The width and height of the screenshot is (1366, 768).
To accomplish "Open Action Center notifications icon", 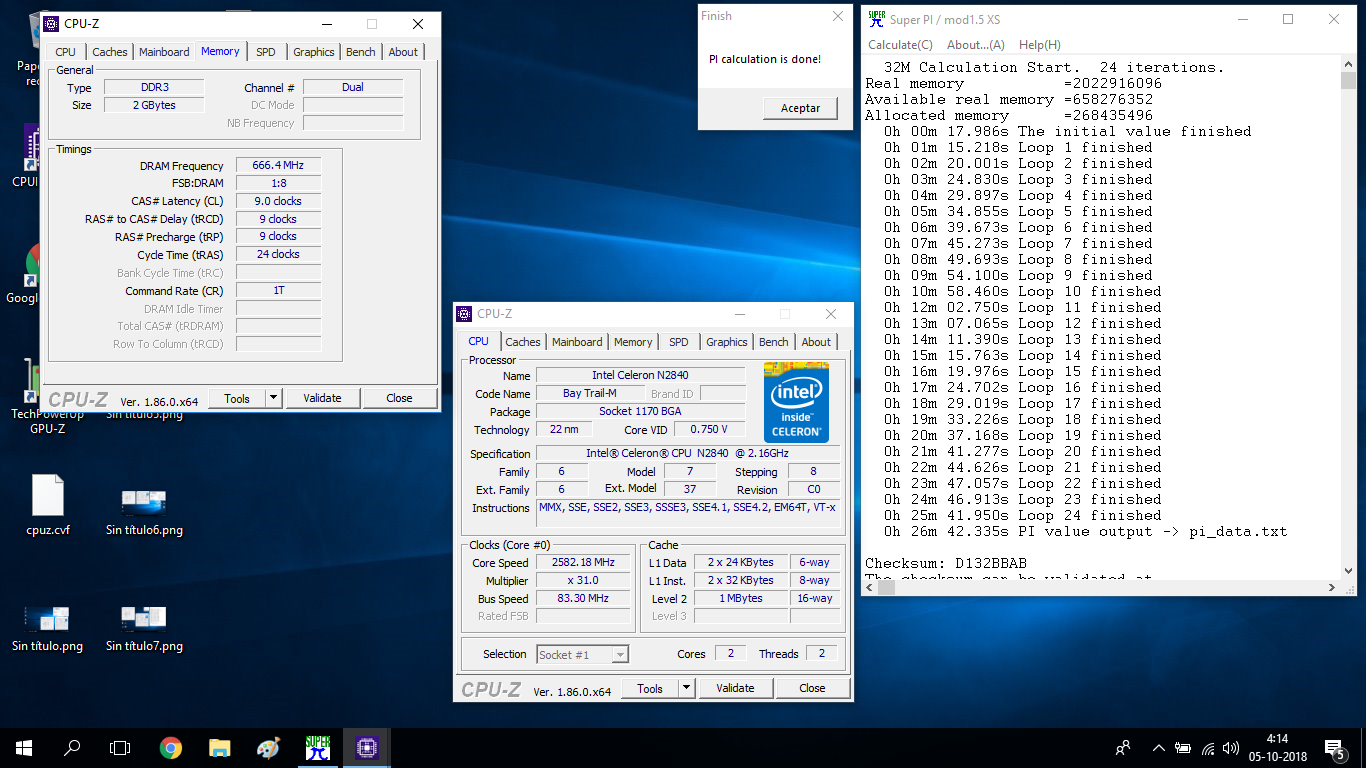I will coord(1334,747).
